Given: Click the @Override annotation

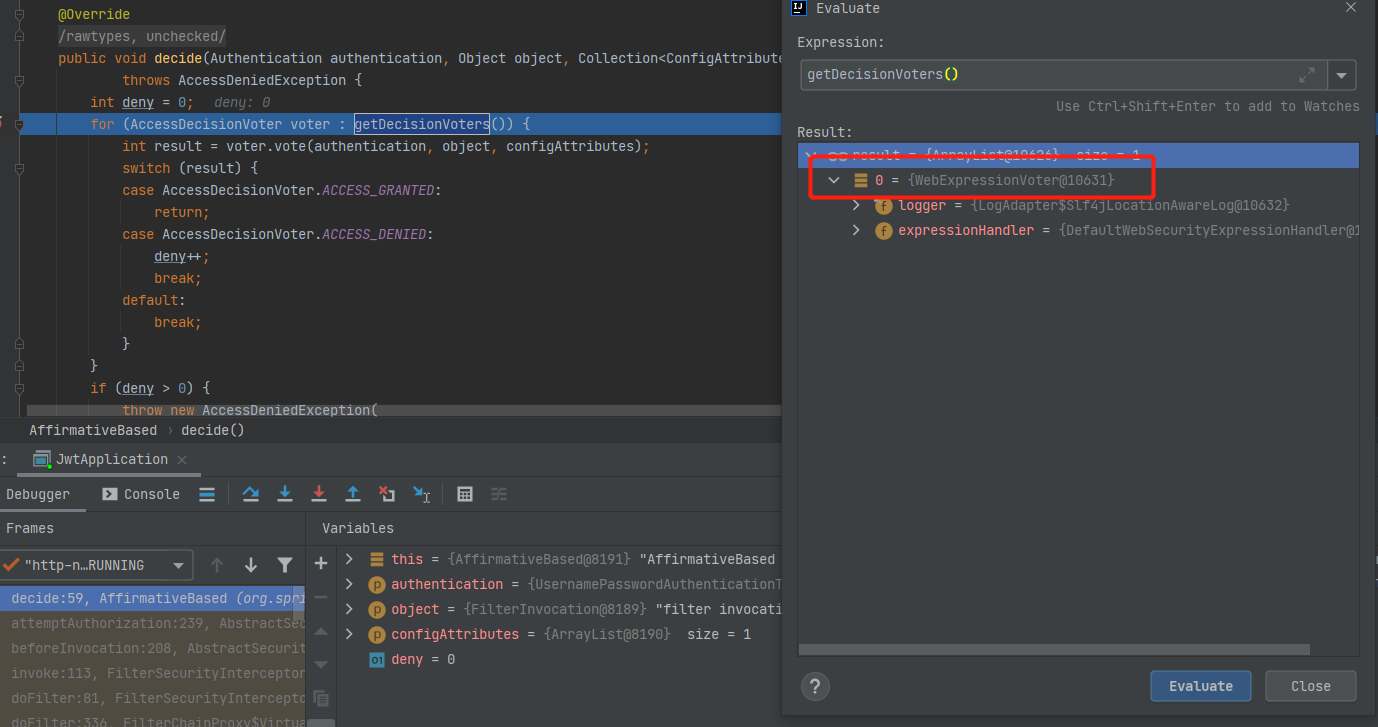Looking at the screenshot, I should pos(94,14).
